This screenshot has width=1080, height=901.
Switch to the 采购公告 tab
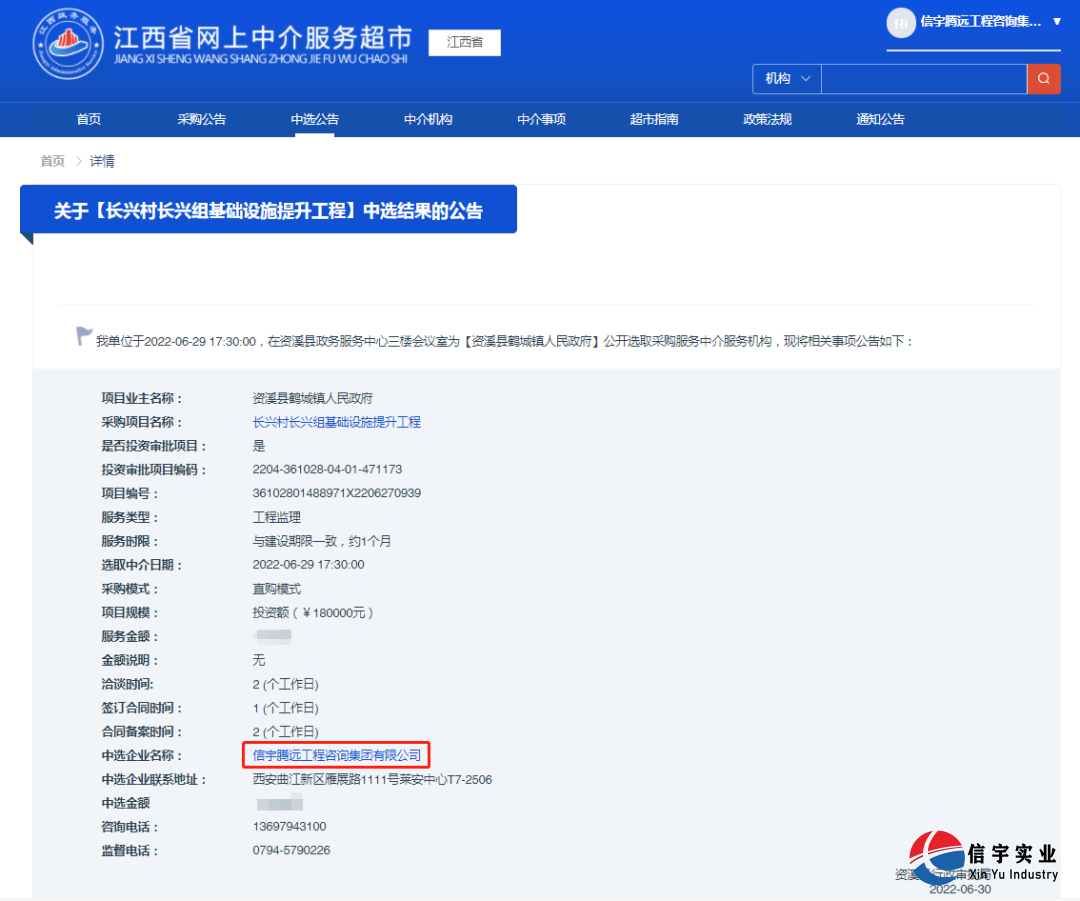point(201,119)
